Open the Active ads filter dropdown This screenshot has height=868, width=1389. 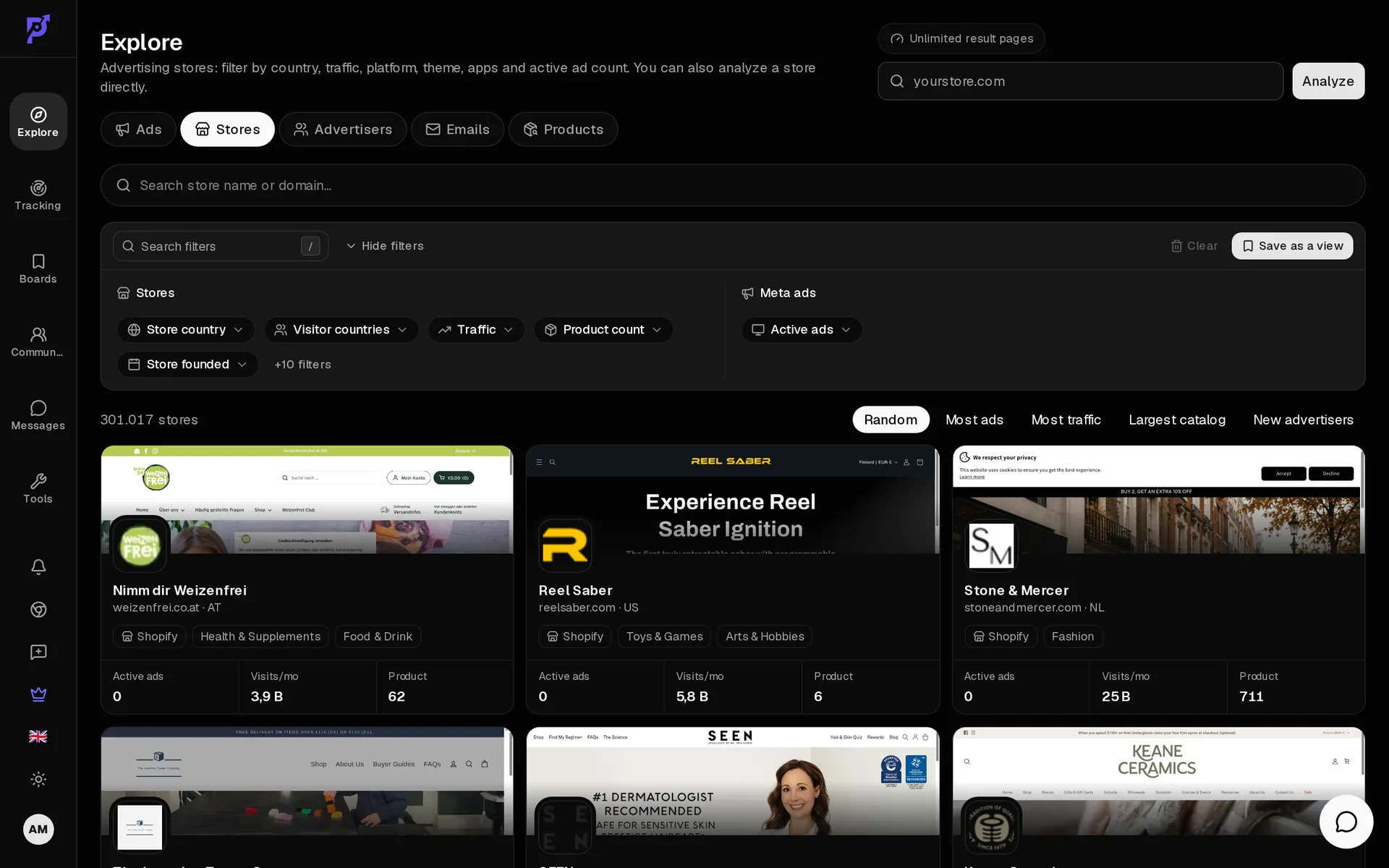802,330
